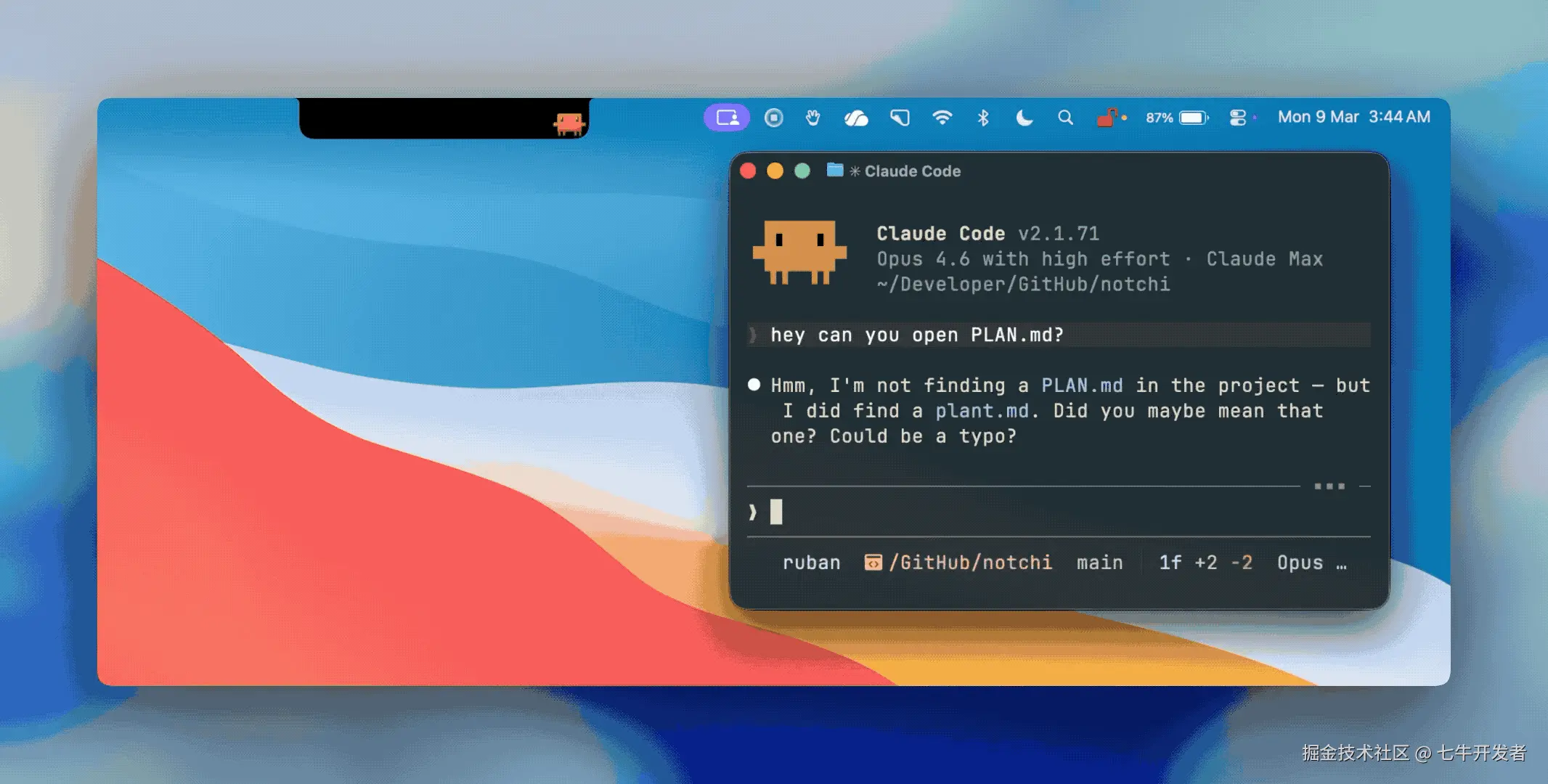Click the cloud sync menu bar icon
Image resolution: width=1548 pixels, height=784 pixels.
point(856,118)
